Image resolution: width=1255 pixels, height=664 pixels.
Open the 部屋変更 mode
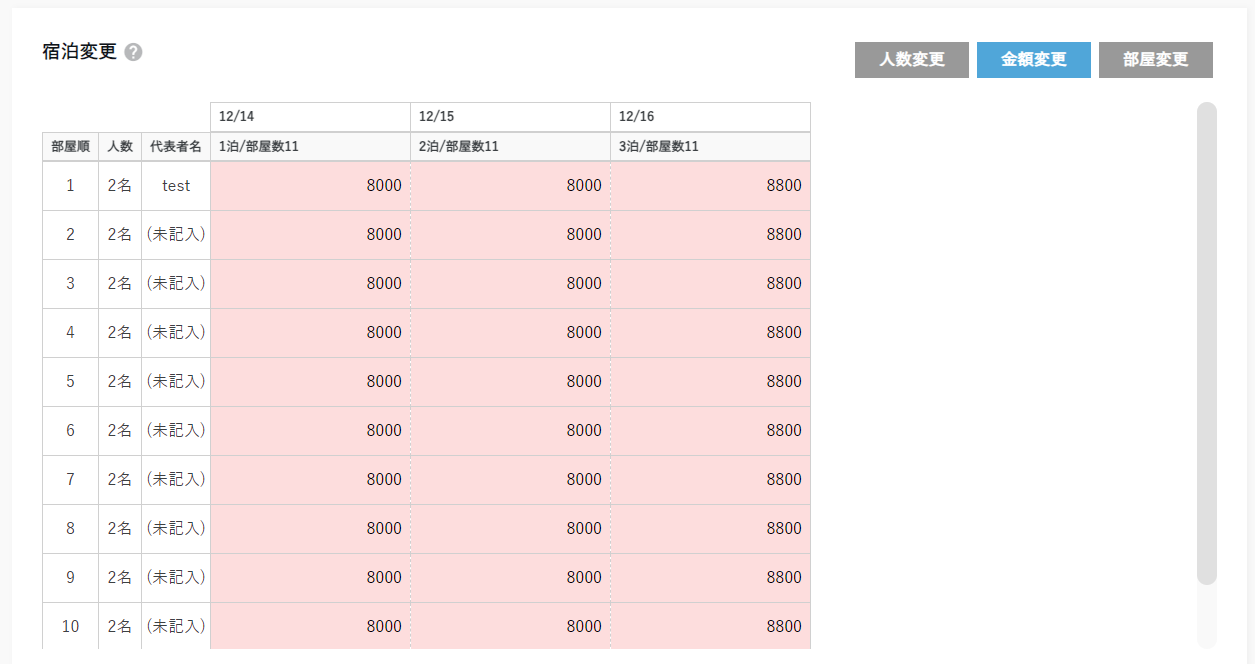(x=1155, y=60)
